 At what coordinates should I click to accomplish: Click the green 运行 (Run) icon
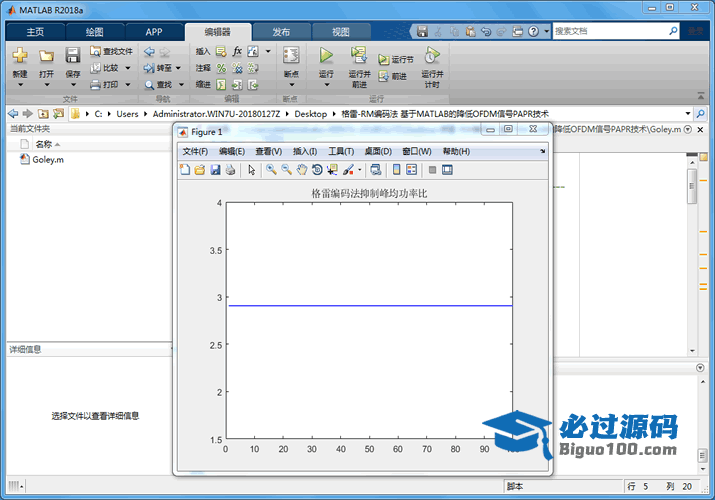(326, 55)
